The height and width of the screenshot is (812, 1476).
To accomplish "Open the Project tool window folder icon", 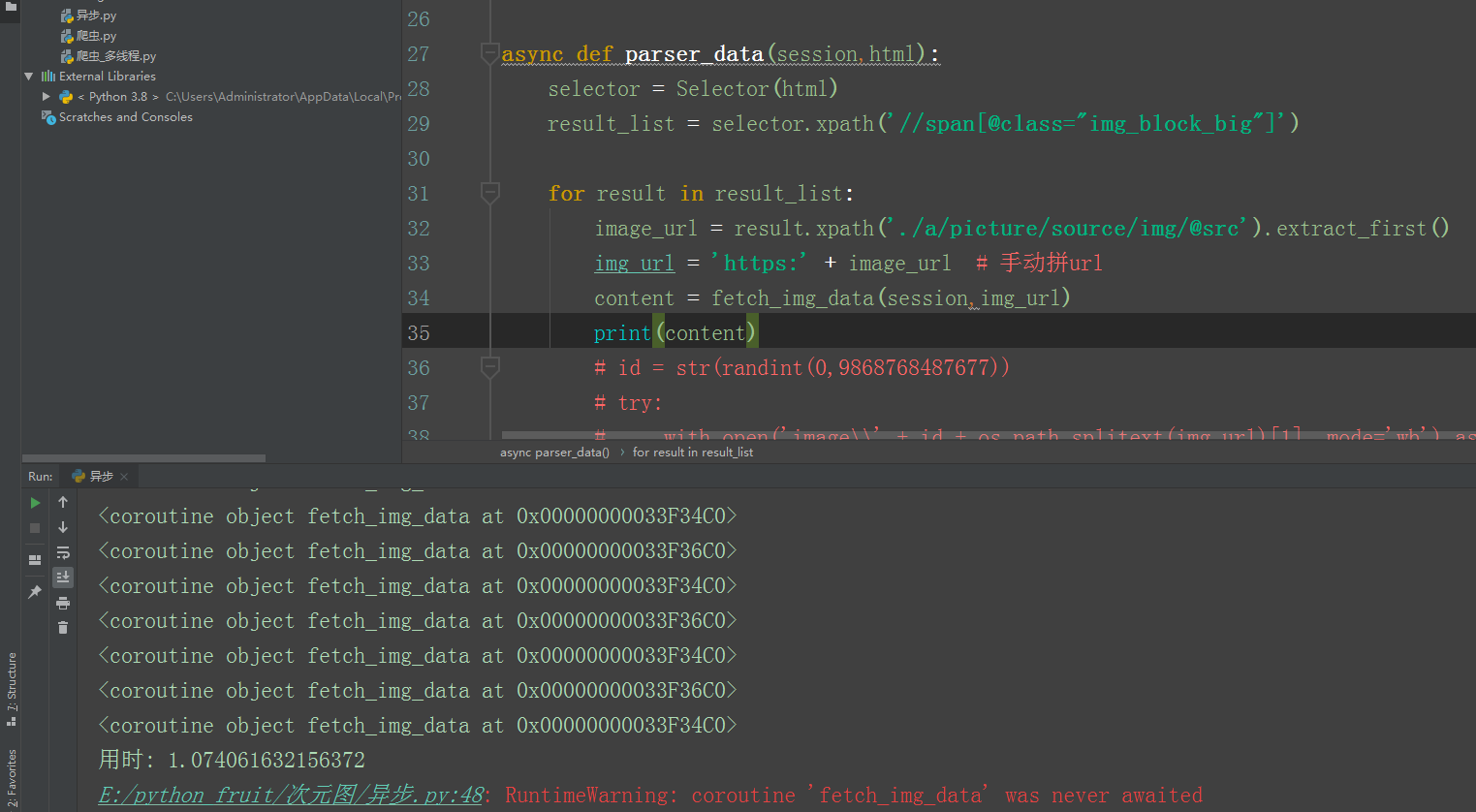I will tap(11, 5).
